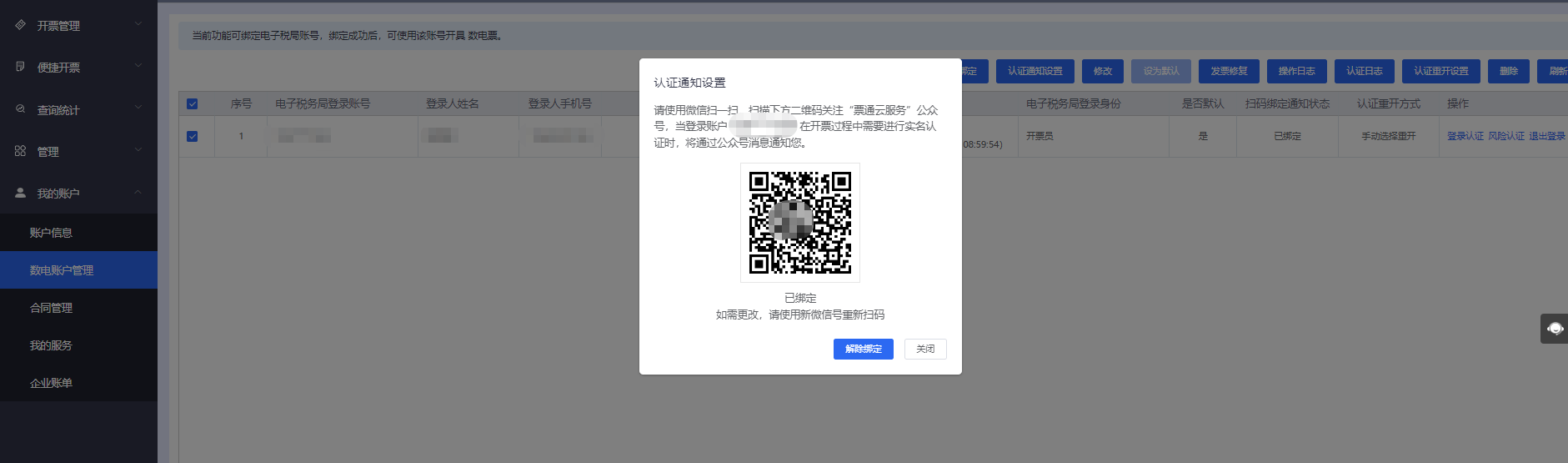Click the 认证重开方式 column header
Image resolution: width=1568 pixels, height=463 pixels.
click(1389, 103)
